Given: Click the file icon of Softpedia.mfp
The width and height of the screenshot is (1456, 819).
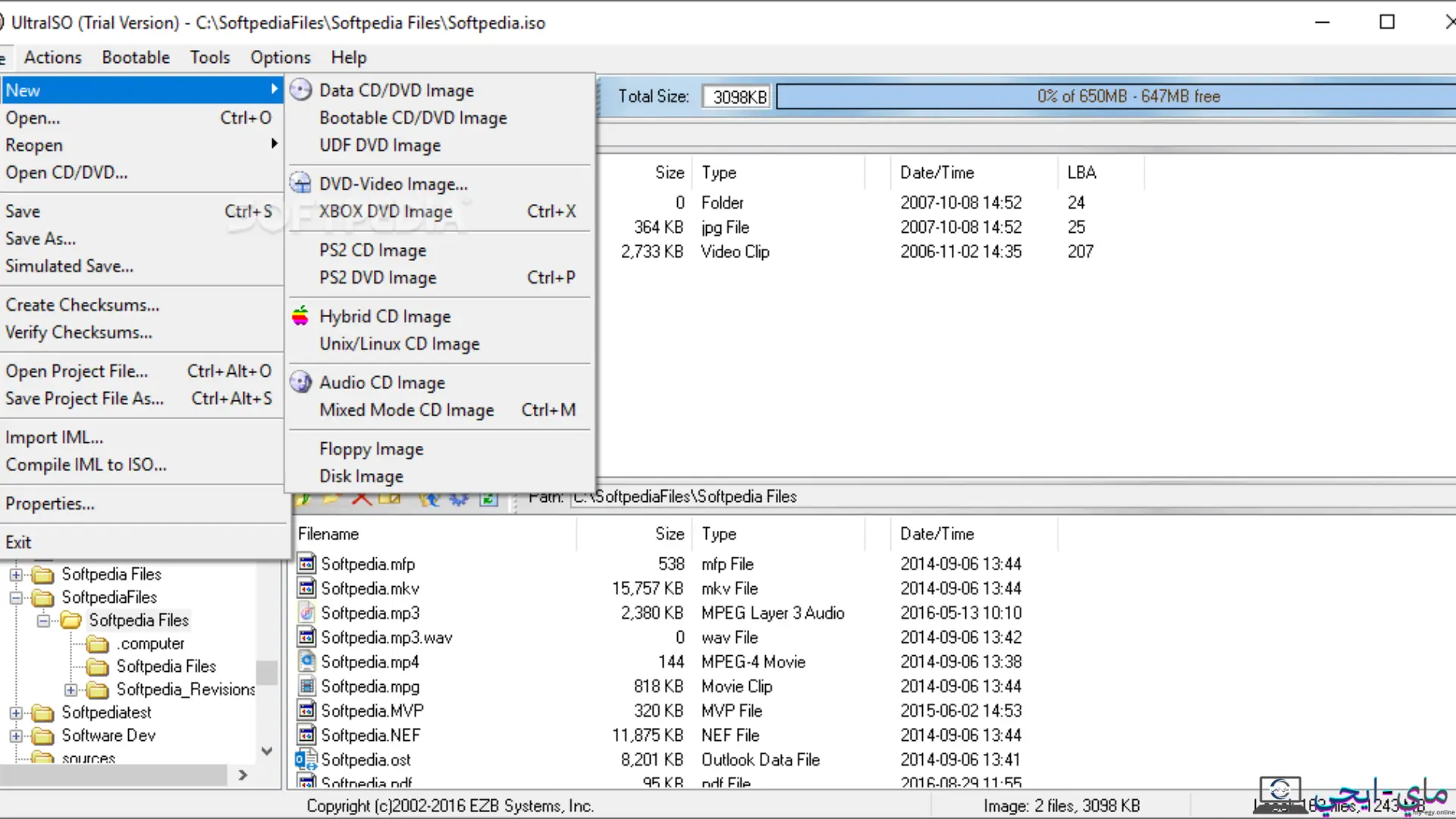Looking at the screenshot, I should [306, 563].
